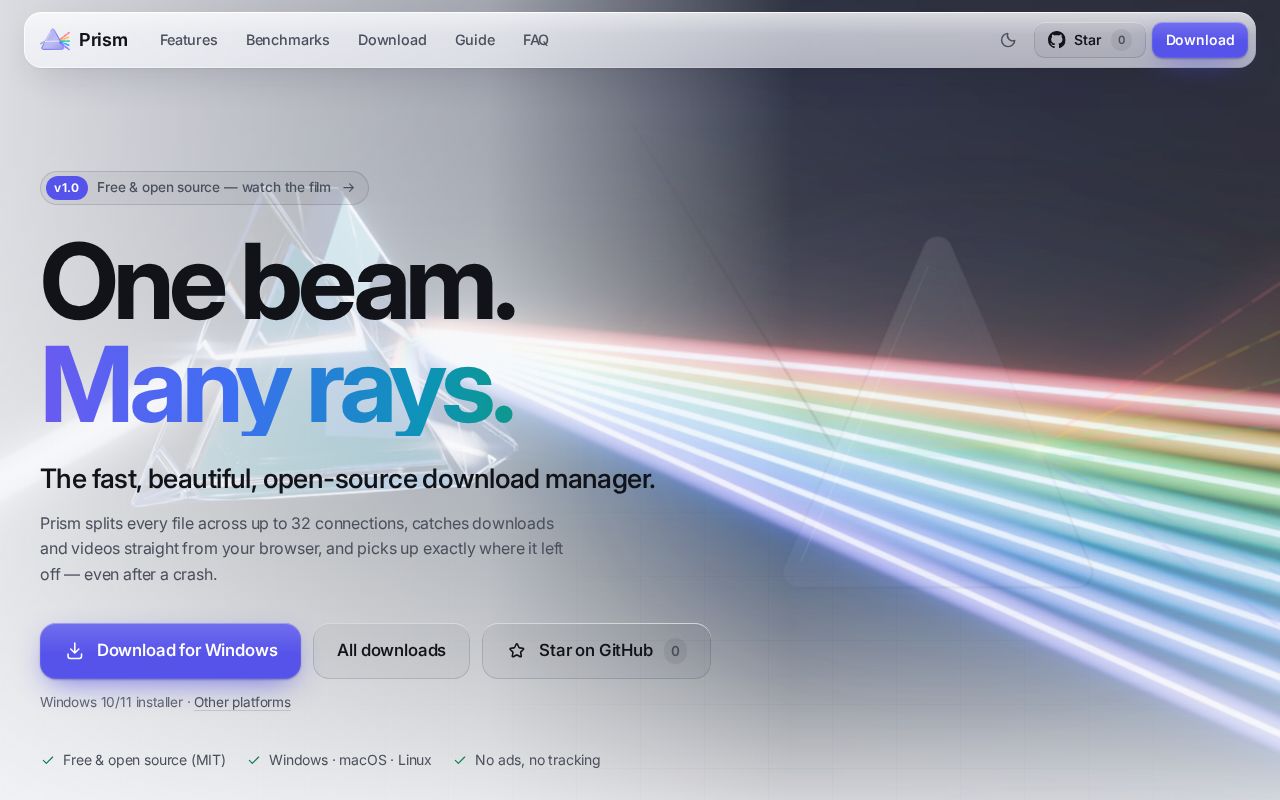Click the Prism brand name text
Screen dimensions: 1280x800
103,40
